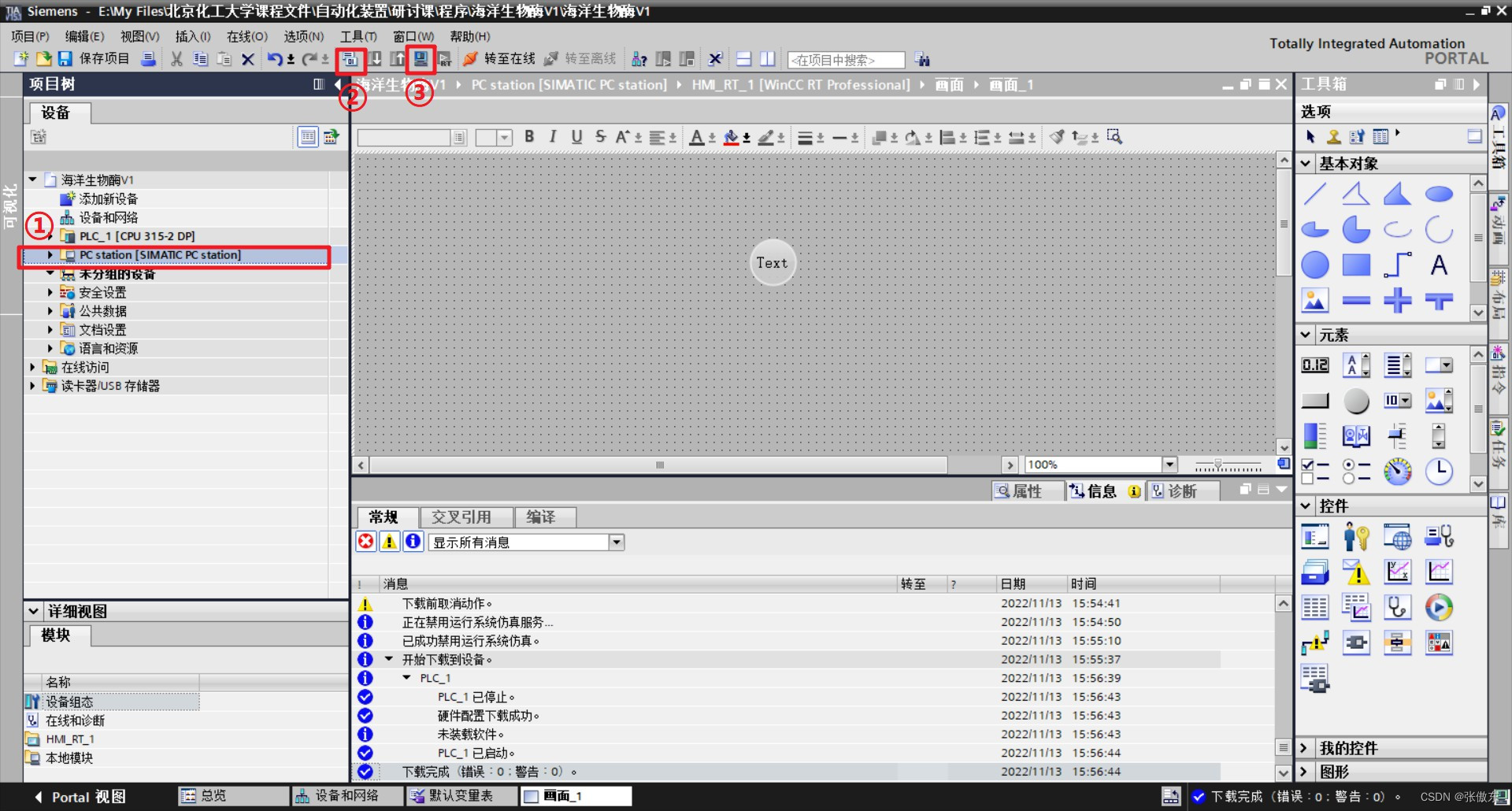Select the Gauge element in 元素
The width and height of the screenshot is (1512, 811).
tap(1397, 471)
